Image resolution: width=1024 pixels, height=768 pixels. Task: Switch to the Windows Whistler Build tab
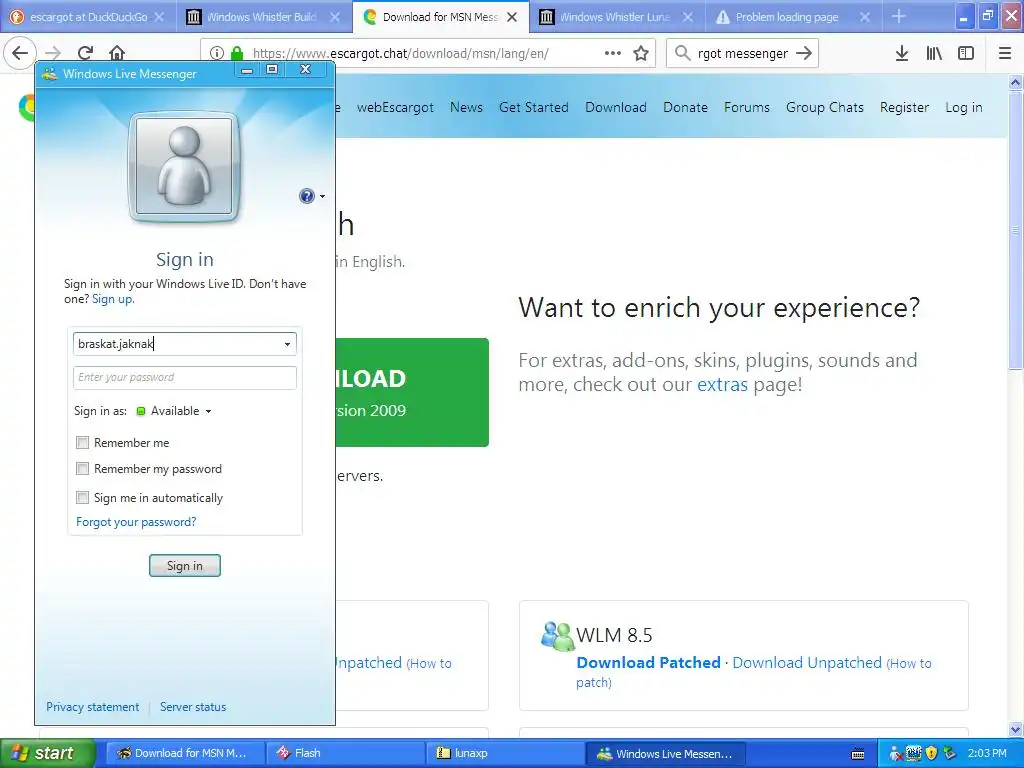(x=263, y=17)
